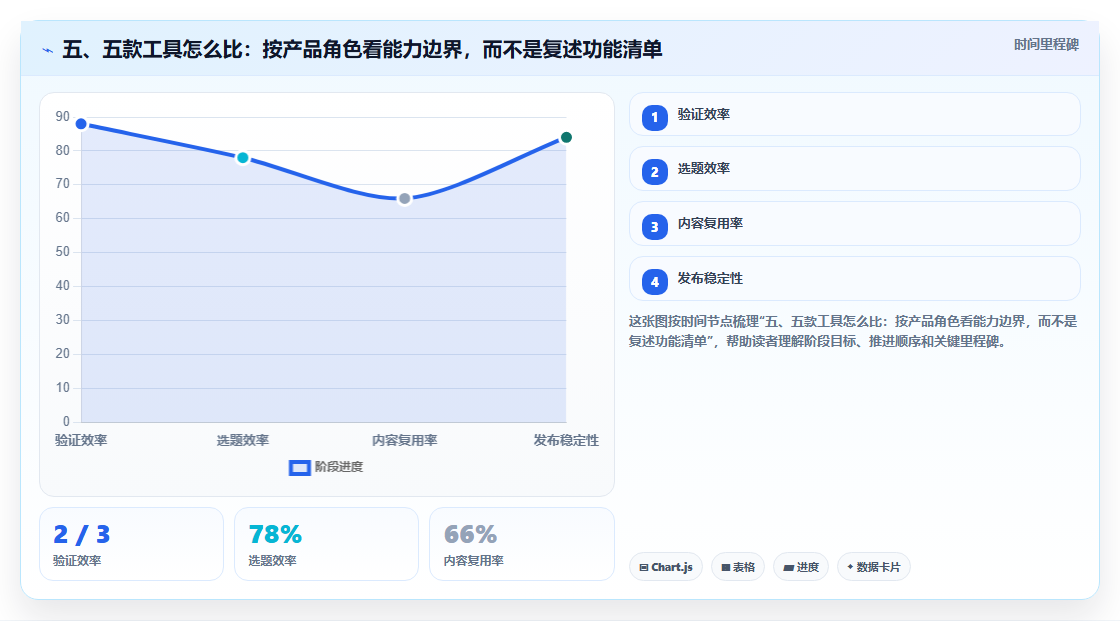The width and height of the screenshot is (1120, 621).
Task: Click the 表格 tag
Action: click(738, 567)
